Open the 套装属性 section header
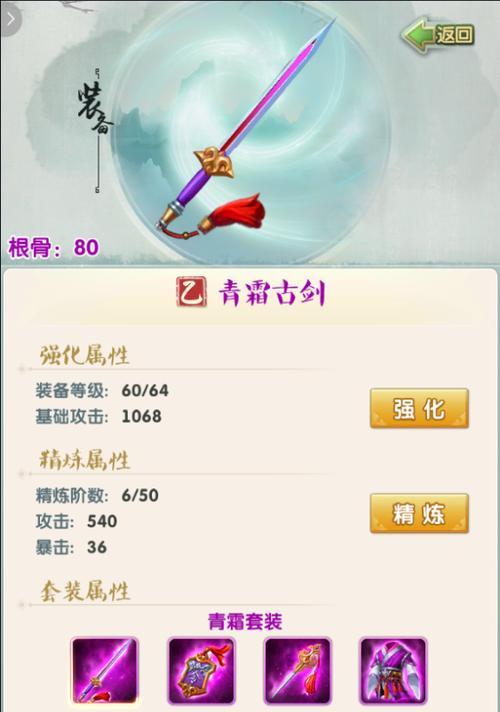 click(85, 591)
